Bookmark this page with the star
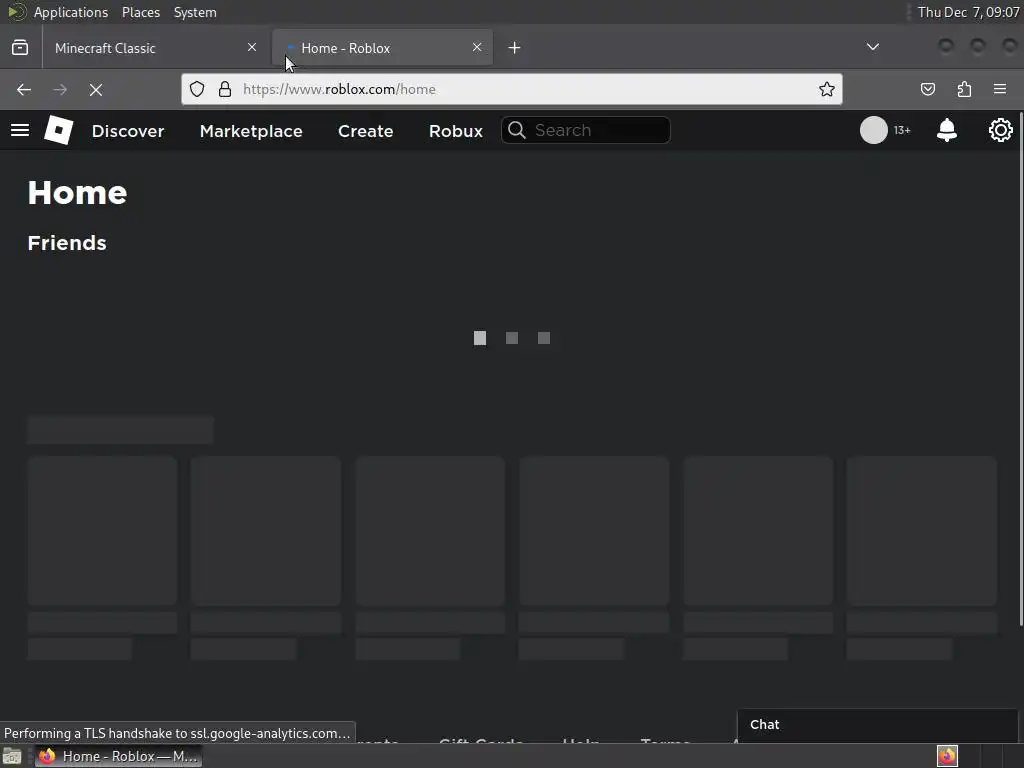This screenshot has width=1024, height=768. [x=826, y=89]
